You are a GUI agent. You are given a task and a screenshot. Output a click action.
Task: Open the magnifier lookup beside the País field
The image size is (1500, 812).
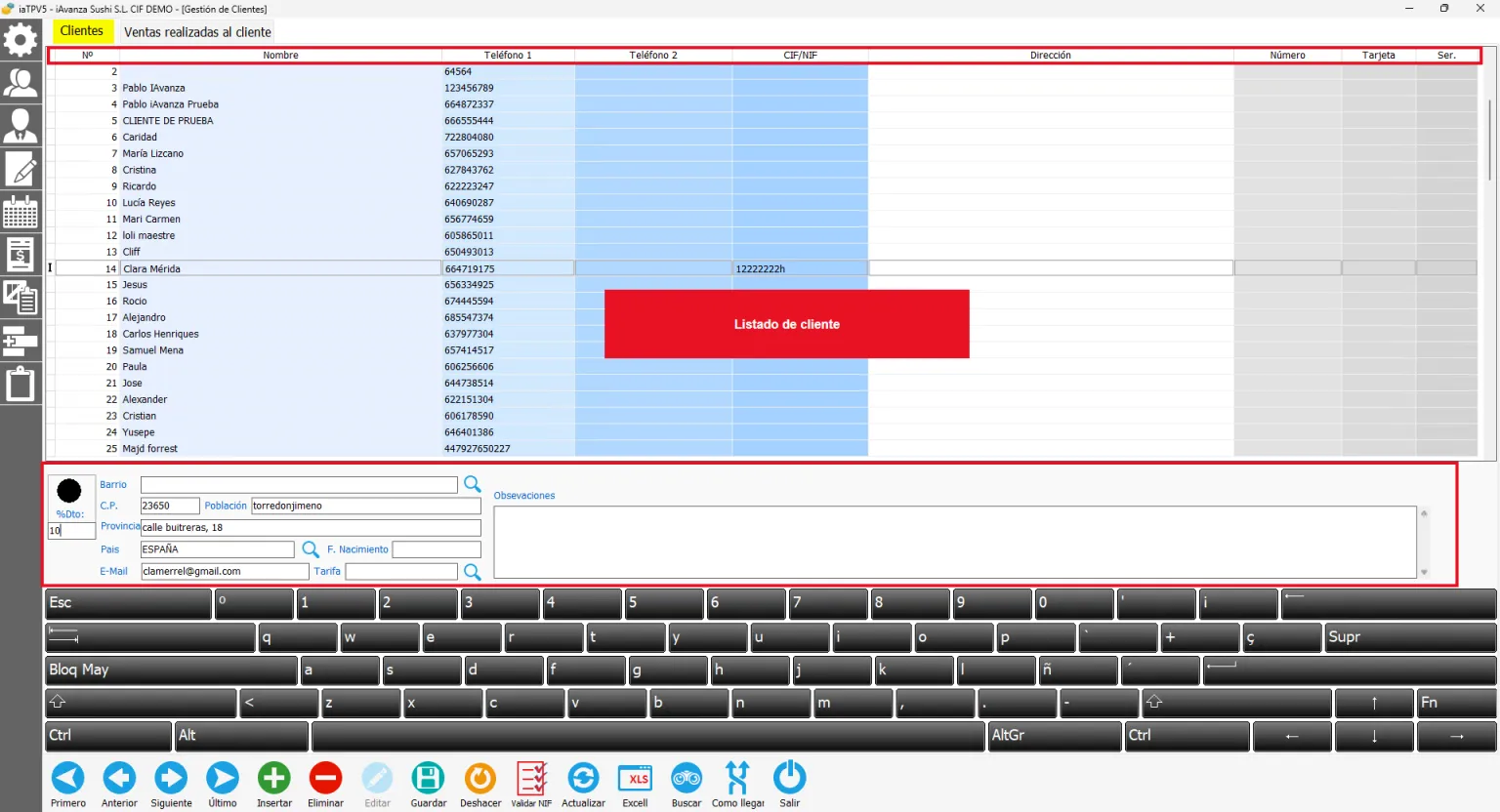[311, 549]
